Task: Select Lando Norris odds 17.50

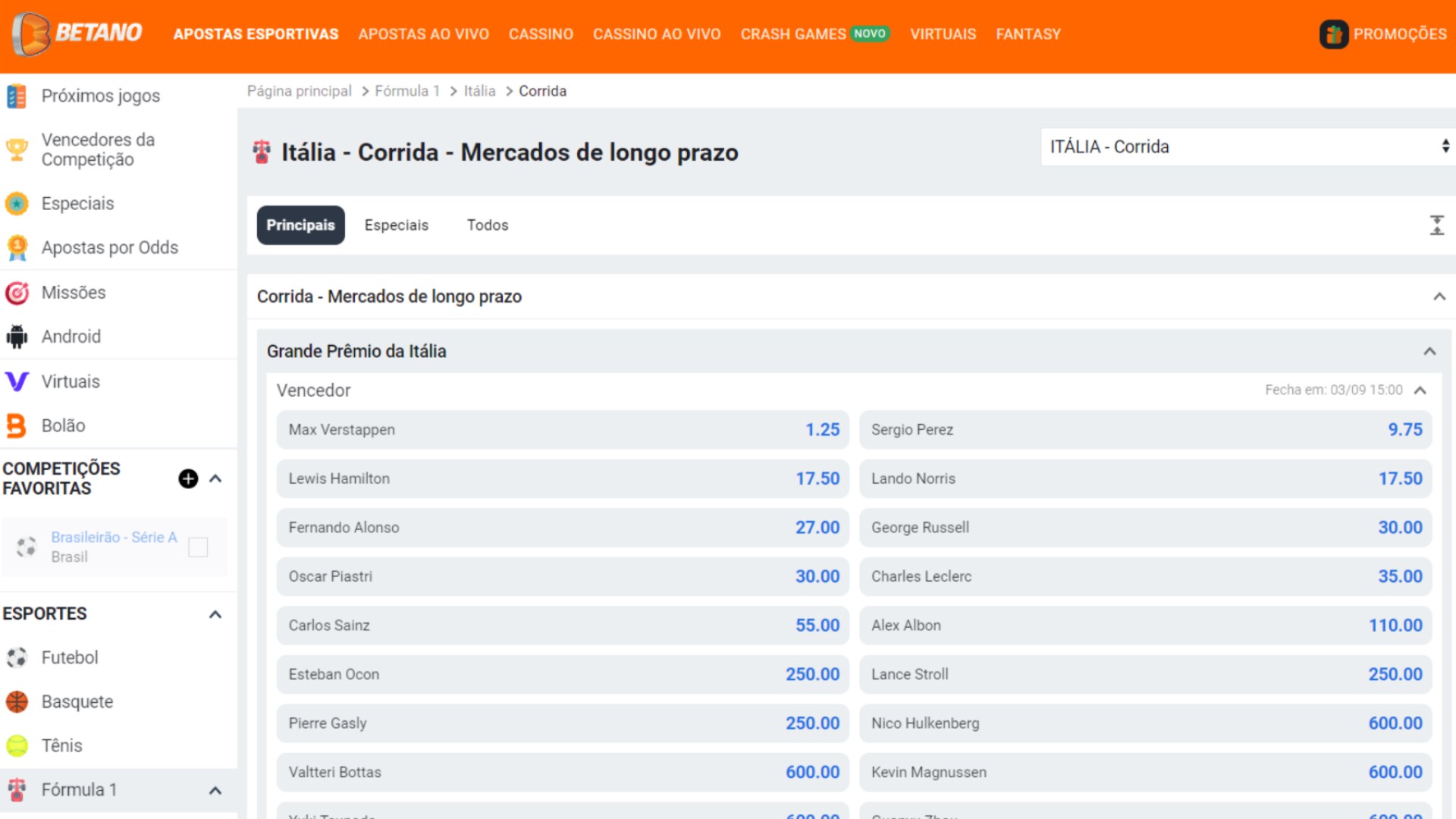Action: (1145, 479)
